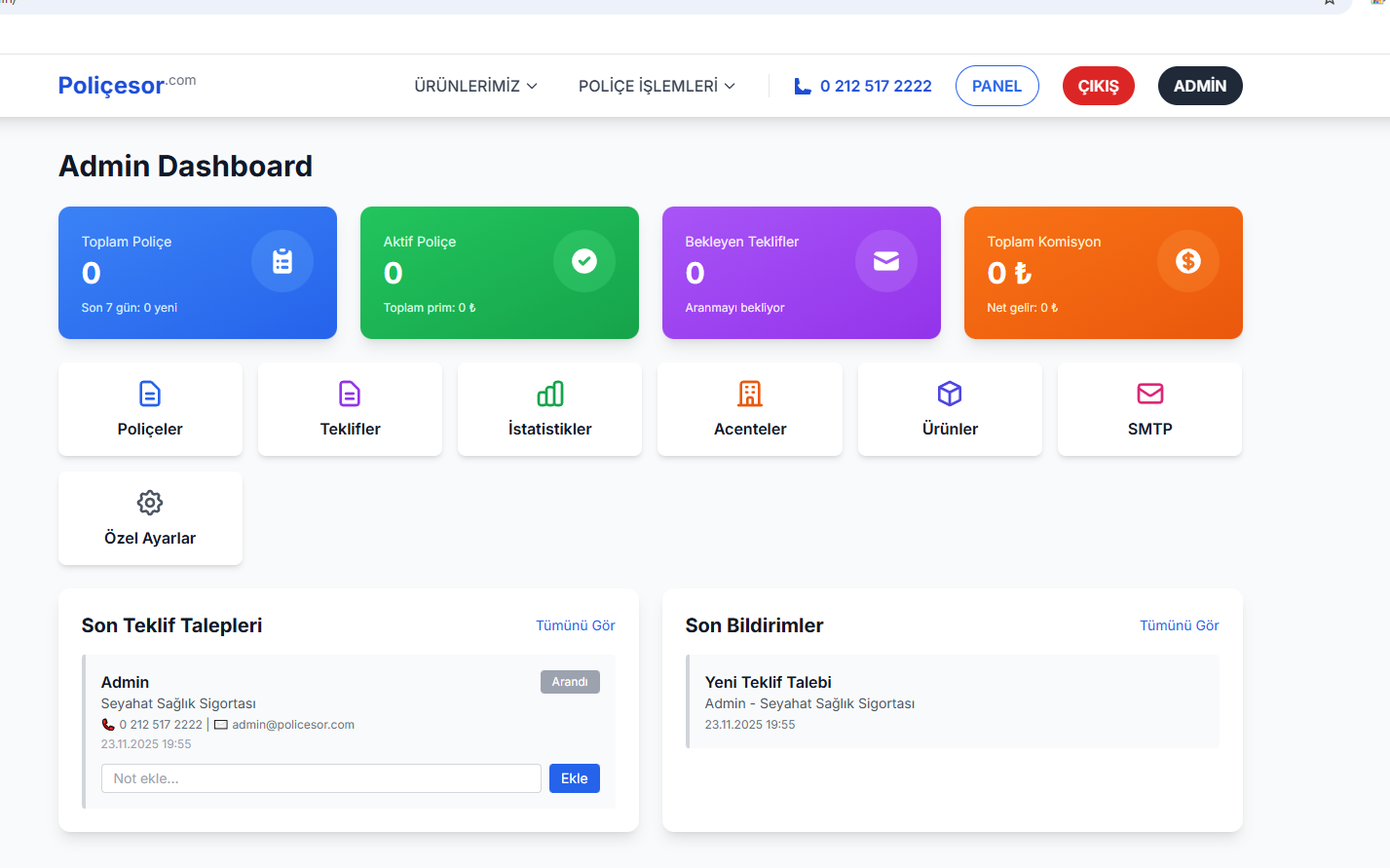Screen dimensions: 1390x868
Task: Expand the ÜRÜNLERİMİZ dropdown menu
Action: pos(476,86)
